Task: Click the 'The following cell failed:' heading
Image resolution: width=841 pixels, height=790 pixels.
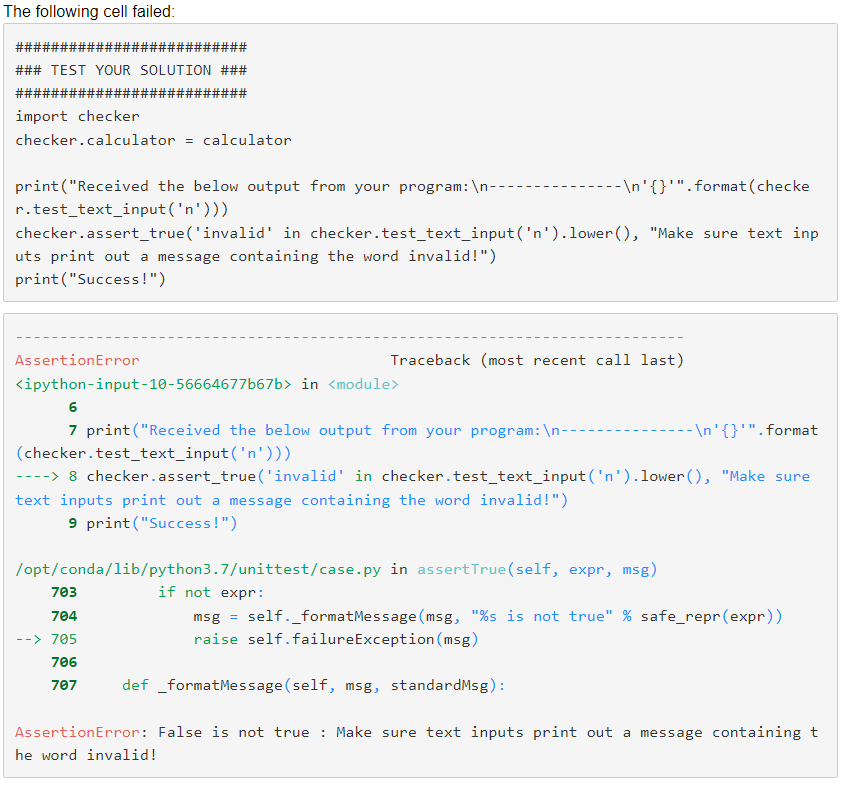Action: (x=88, y=11)
